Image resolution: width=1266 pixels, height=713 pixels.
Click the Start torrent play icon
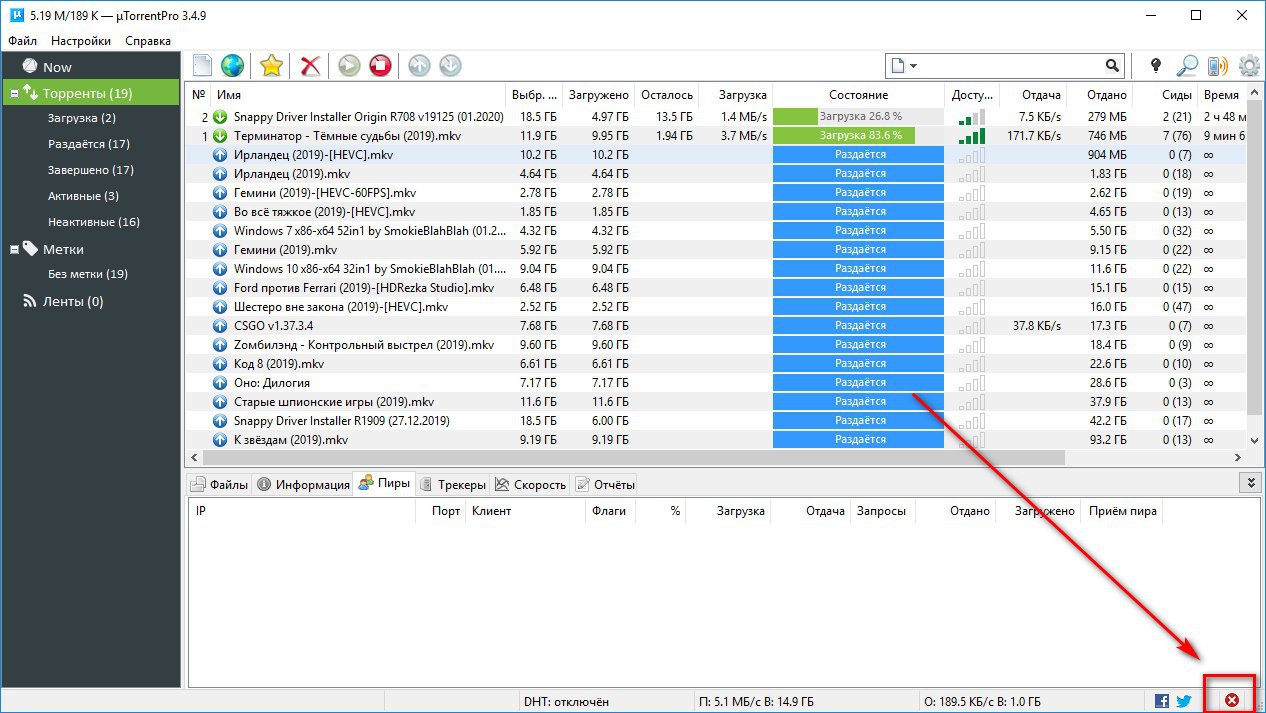coord(349,66)
